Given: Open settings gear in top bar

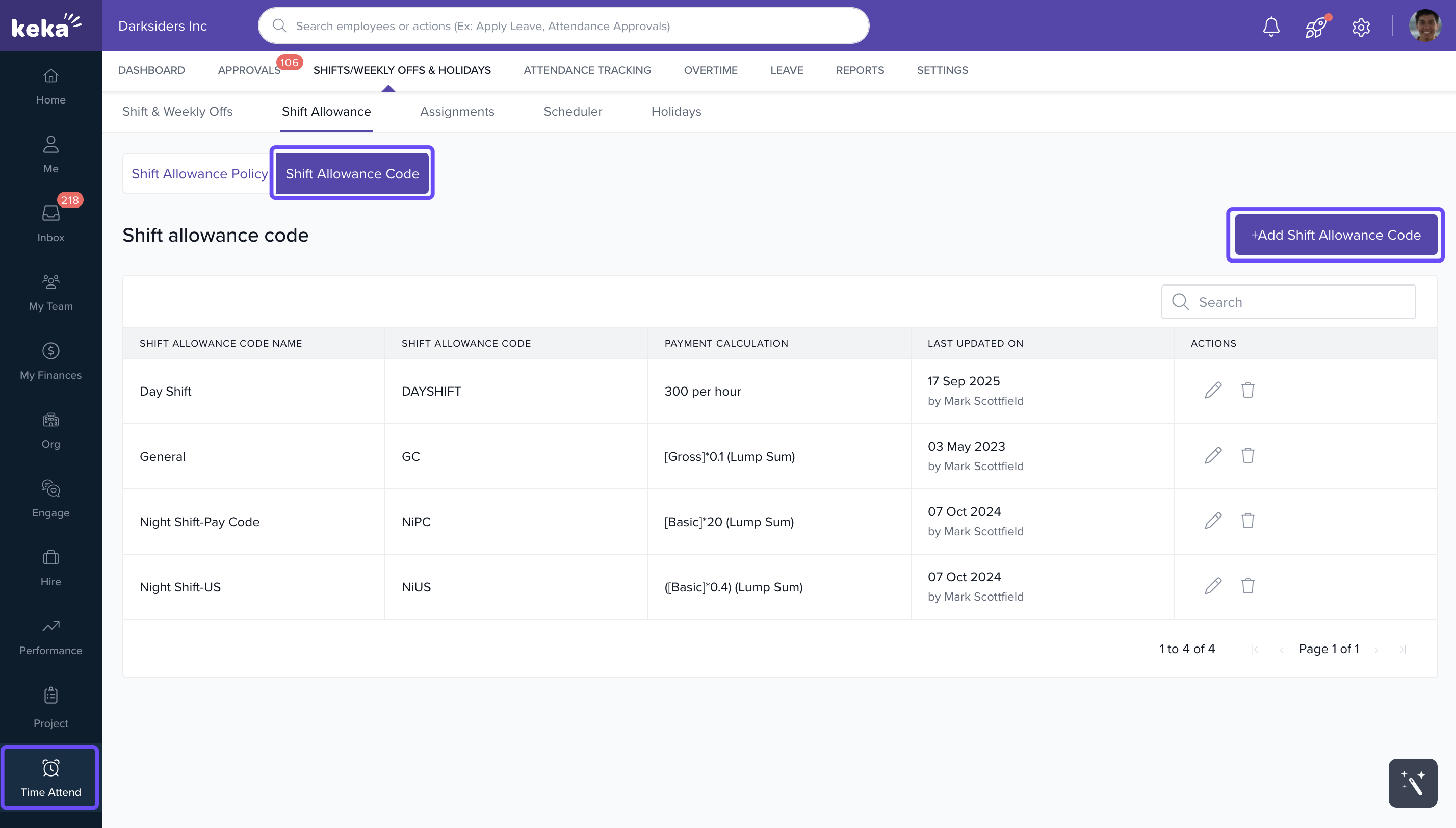Looking at the screenshot, I should 1361,26.
